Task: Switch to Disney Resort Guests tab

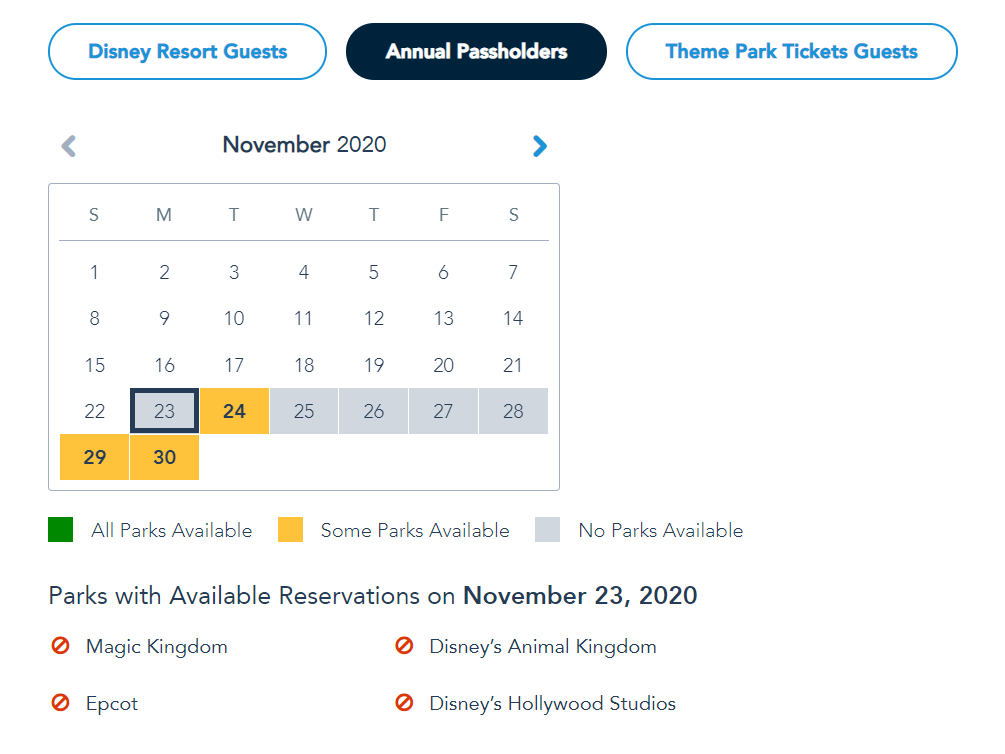Action: click(187, 51)
